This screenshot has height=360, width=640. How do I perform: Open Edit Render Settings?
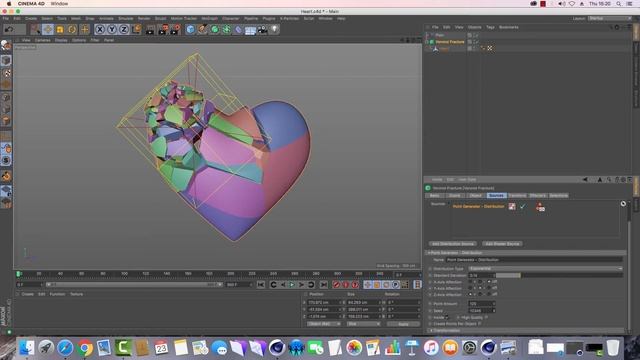176,29
